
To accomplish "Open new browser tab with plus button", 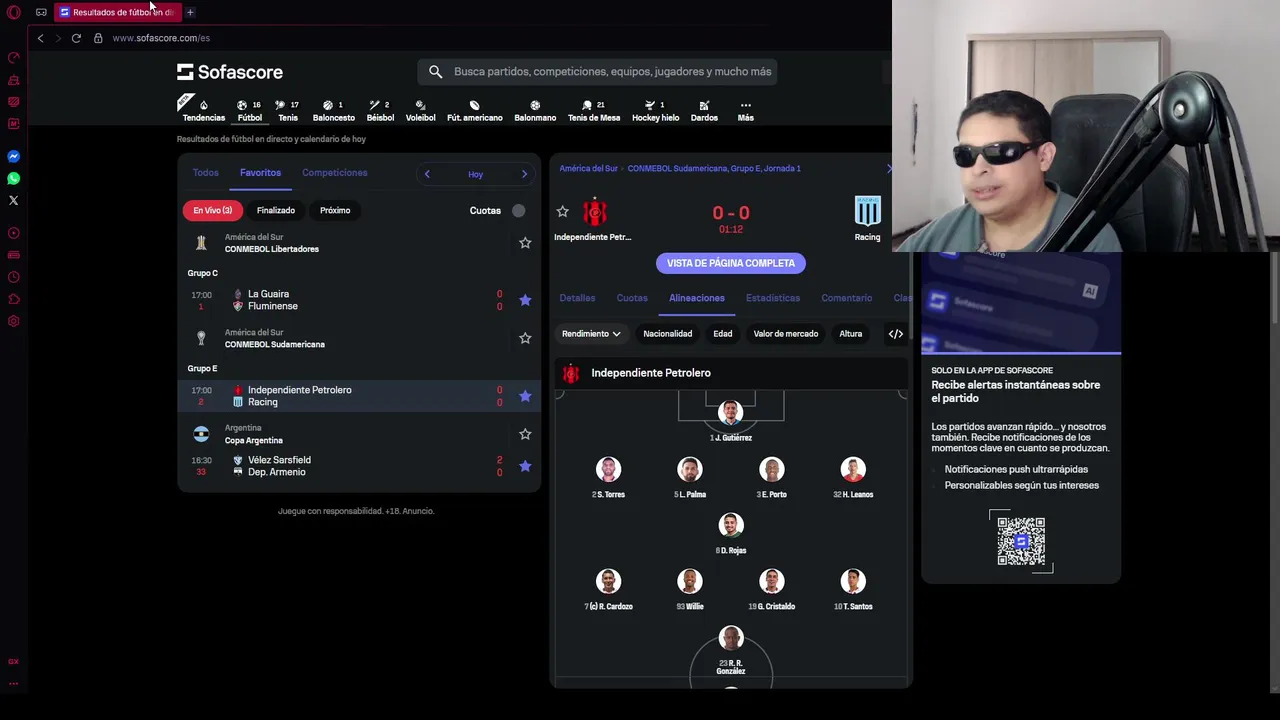I will tap(190, 12).
